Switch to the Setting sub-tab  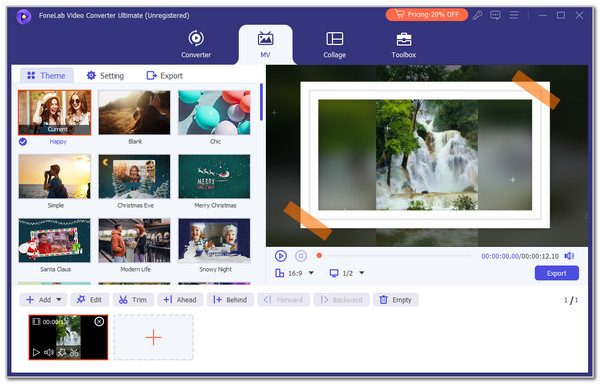105,75
